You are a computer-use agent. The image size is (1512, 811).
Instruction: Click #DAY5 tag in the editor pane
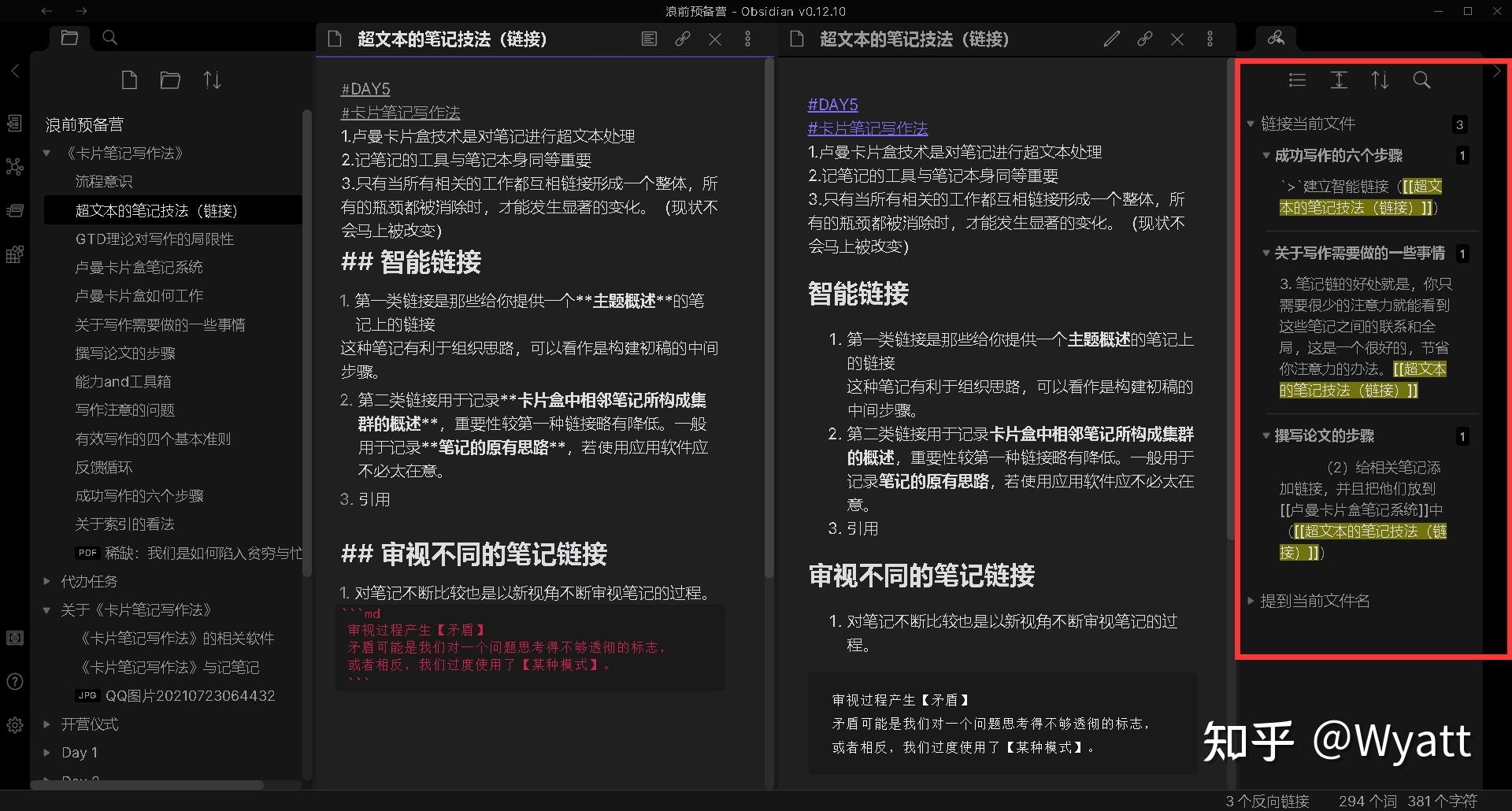pos(365,89)
